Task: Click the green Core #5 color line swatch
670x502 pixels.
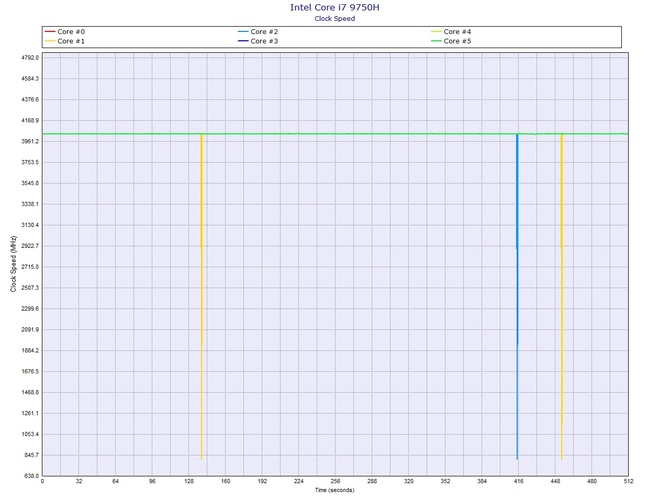Action: [x=436, y=41]
